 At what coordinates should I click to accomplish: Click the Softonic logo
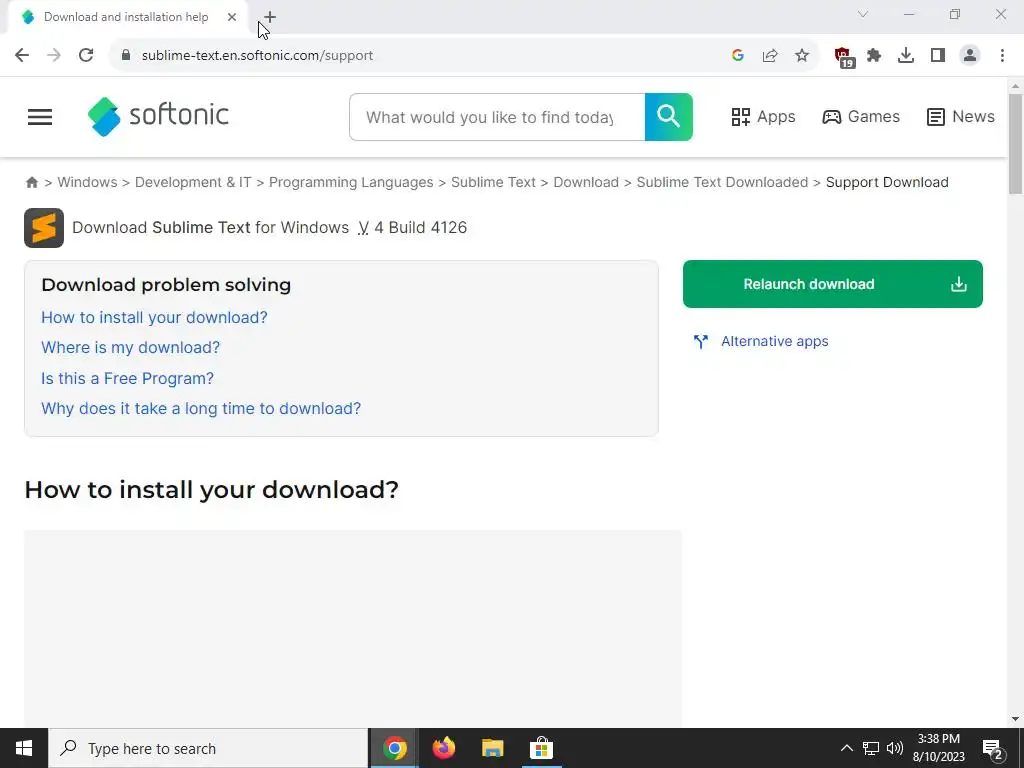158,116
